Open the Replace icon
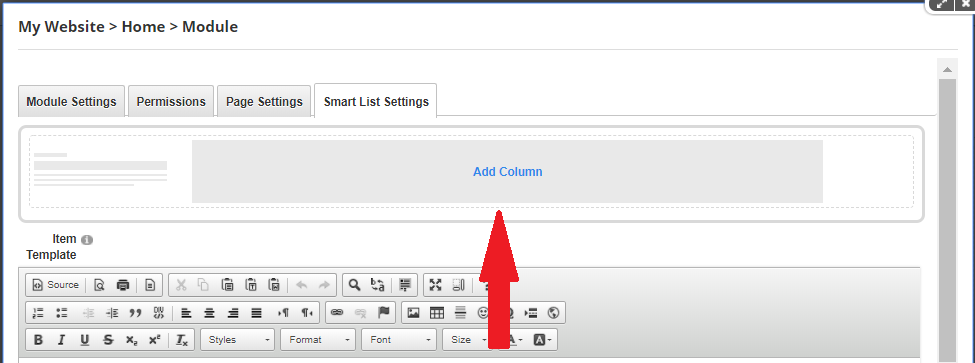 tap(377, 285)
